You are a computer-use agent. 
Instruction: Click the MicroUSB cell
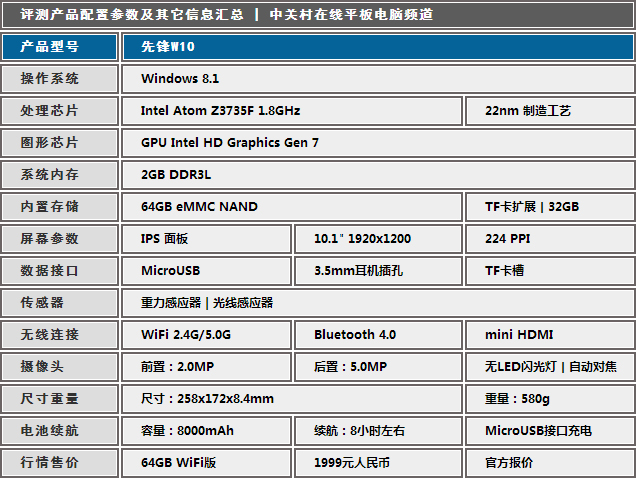coord(207,271)
